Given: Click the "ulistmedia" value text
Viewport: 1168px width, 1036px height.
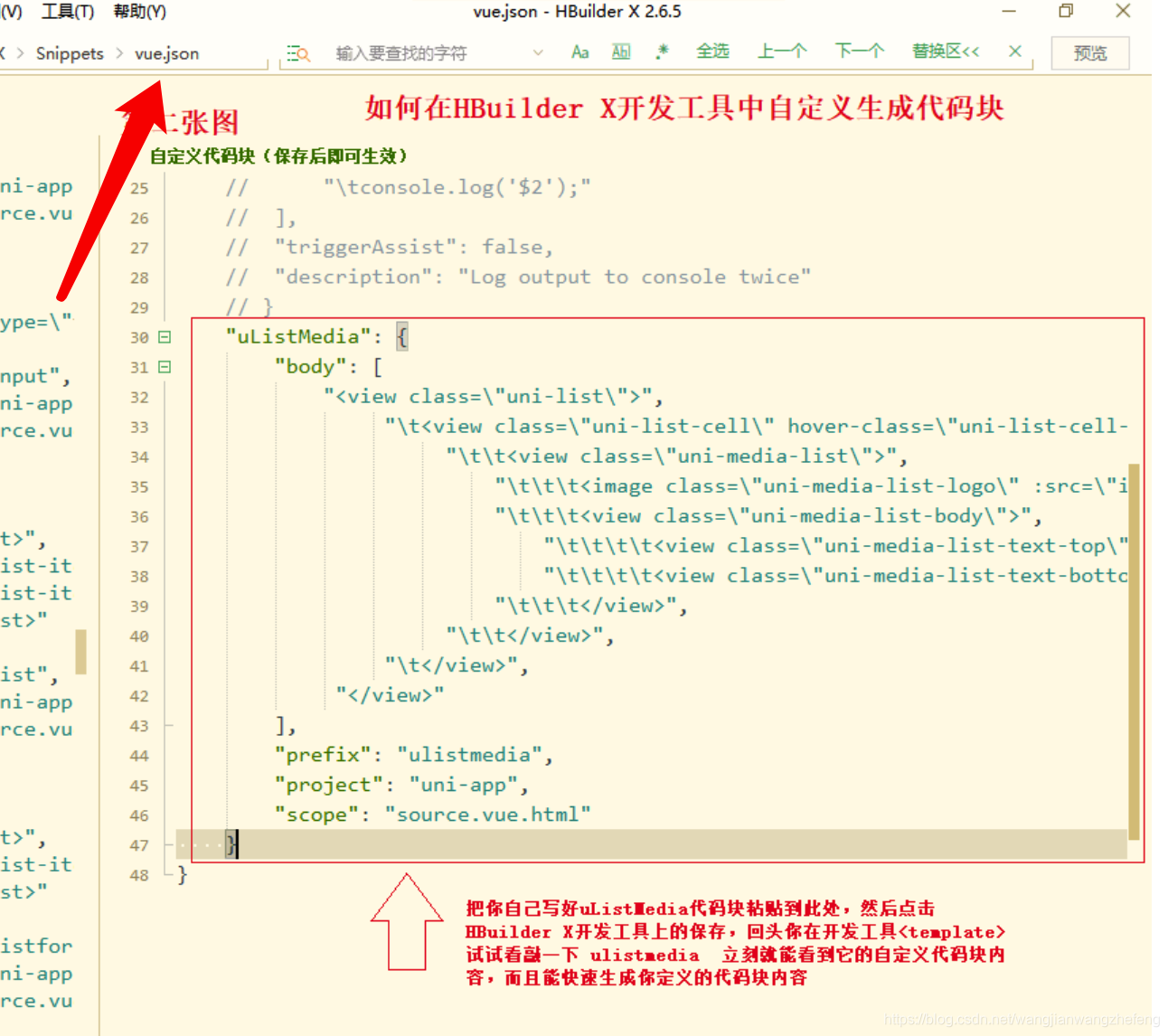Looking at the screenshot, I should click(x=469, y=755).
